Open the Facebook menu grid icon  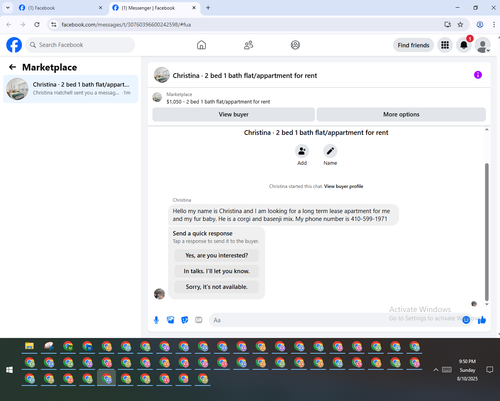click(445, 45)
